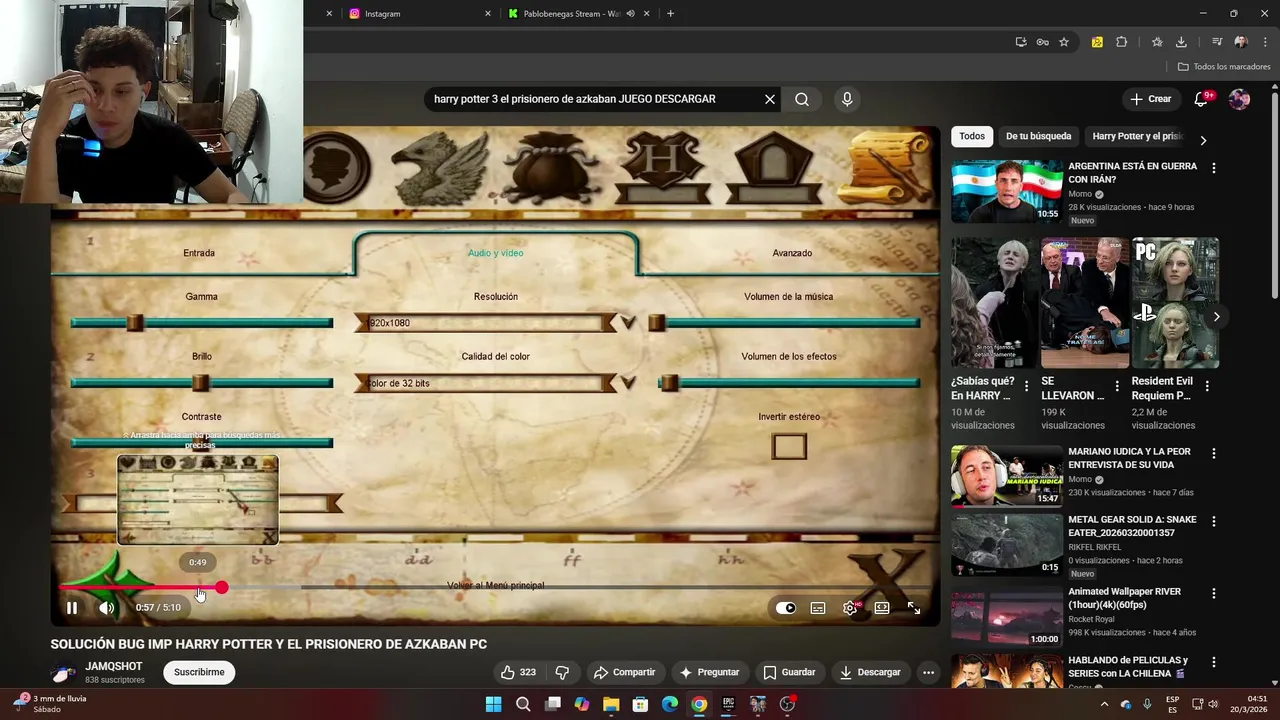Open Todos los marcadores folder
Image resolution: width=1280 pixels, height=720 pixels.
click(1224, 67)
